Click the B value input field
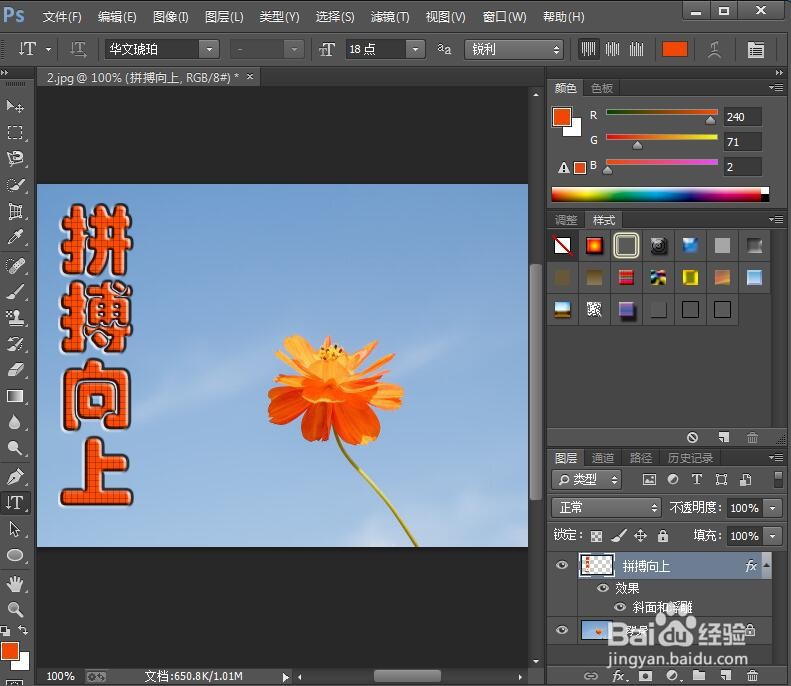The image size is (791, 686). (x=742, y=167)
